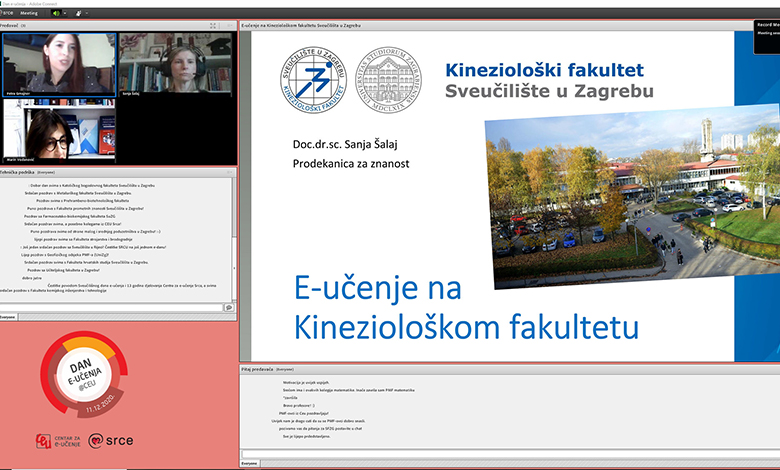Click the 'E-učenje na Kineziološkom fakultetu' title
780x470 pixels.
click(466, 307)
